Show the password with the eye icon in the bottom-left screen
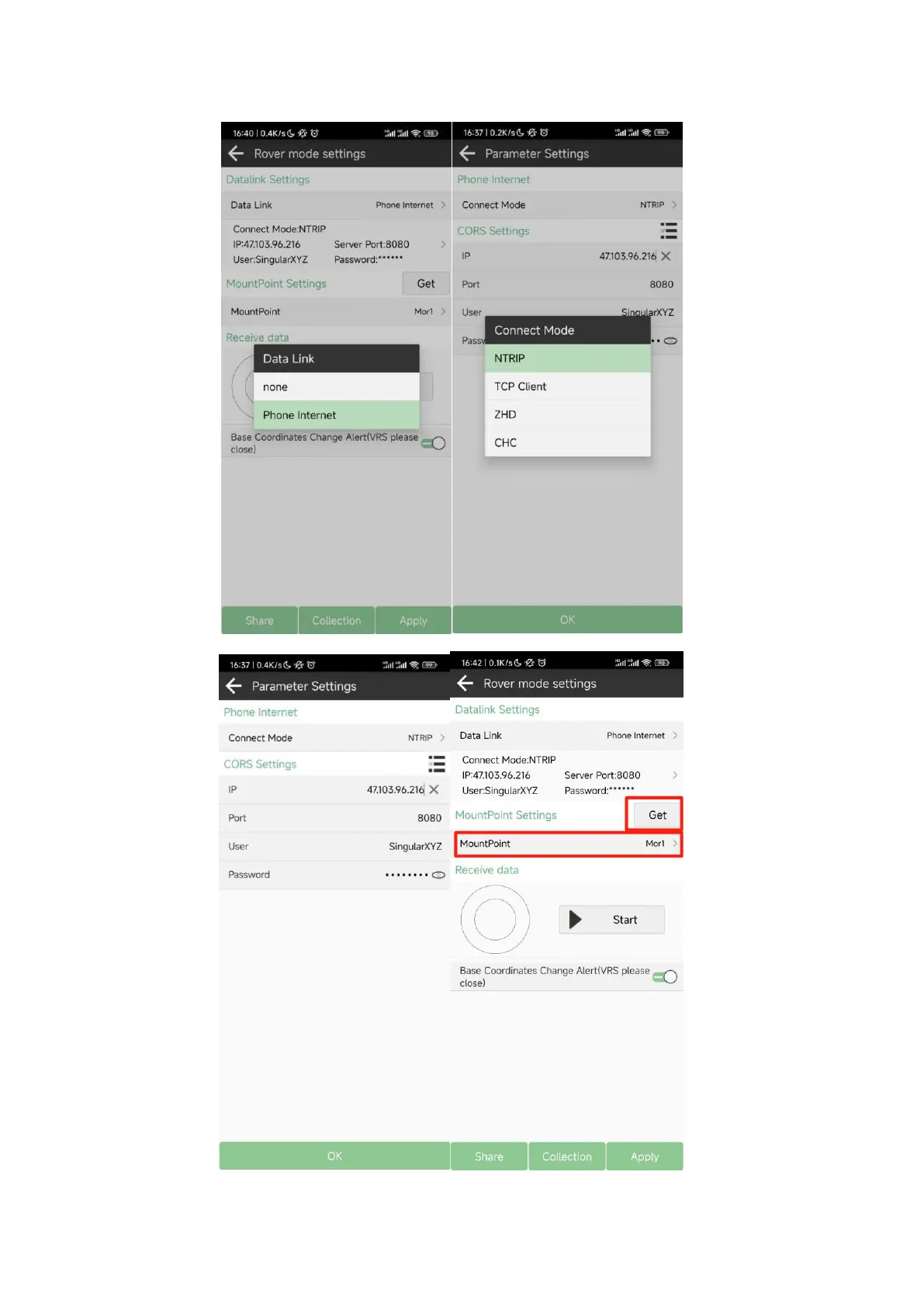 438,875
